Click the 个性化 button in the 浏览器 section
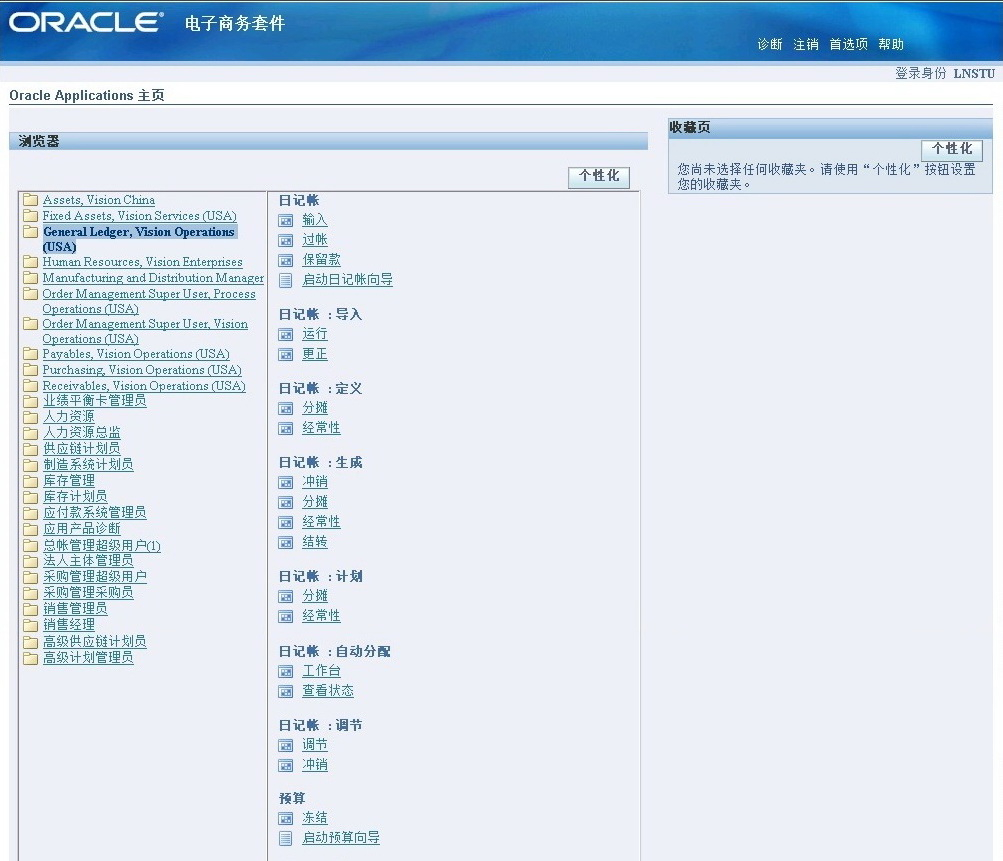 coord(599,177)
